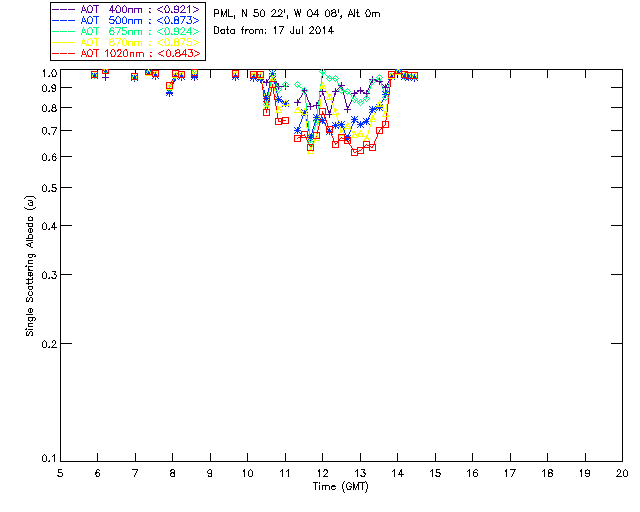The width and height of the screenshot is (640, 512).
Task: Click the y-axis tick label 0.3
Action: pyautogui.click(x=49, y=275)
